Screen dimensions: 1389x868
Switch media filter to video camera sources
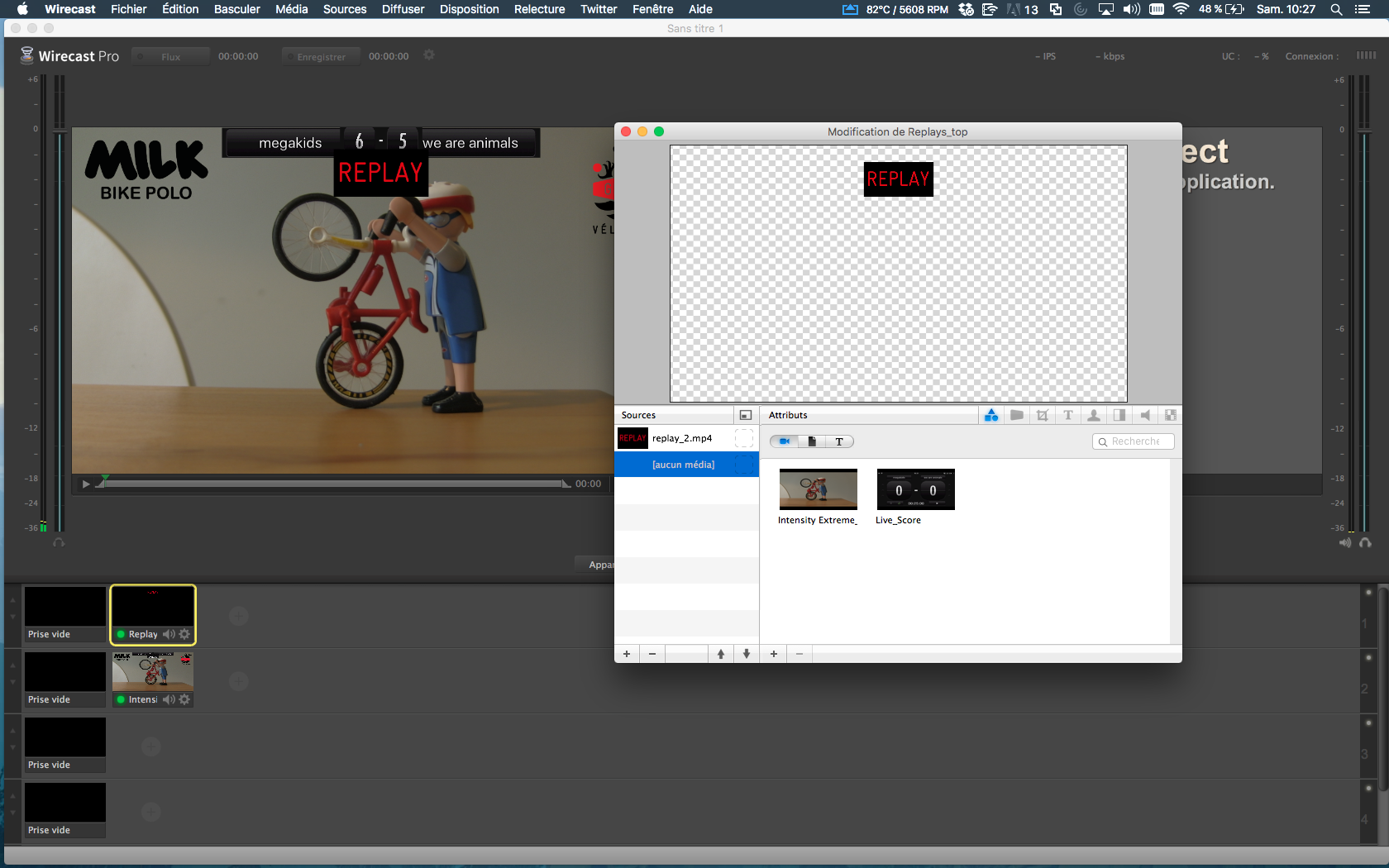click(784, 441)
